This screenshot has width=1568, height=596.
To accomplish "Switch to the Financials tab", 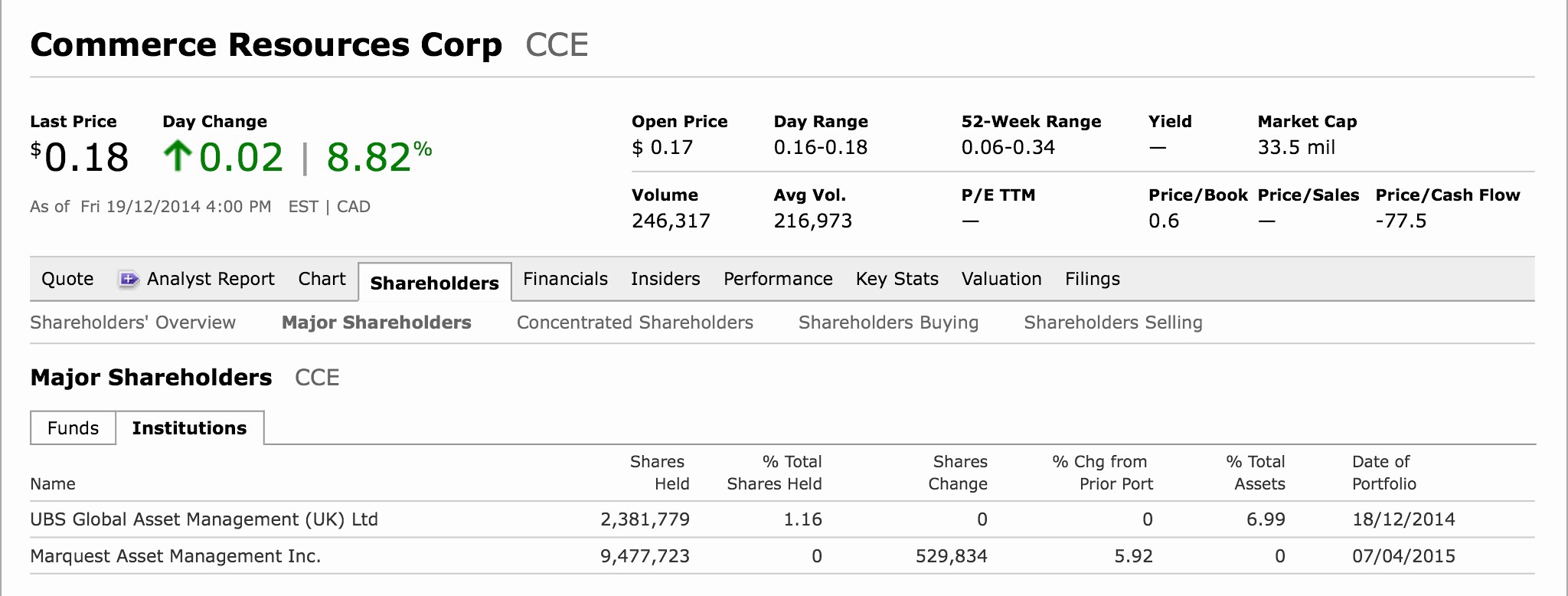I will pyautogui.click(x=564, y=279).
